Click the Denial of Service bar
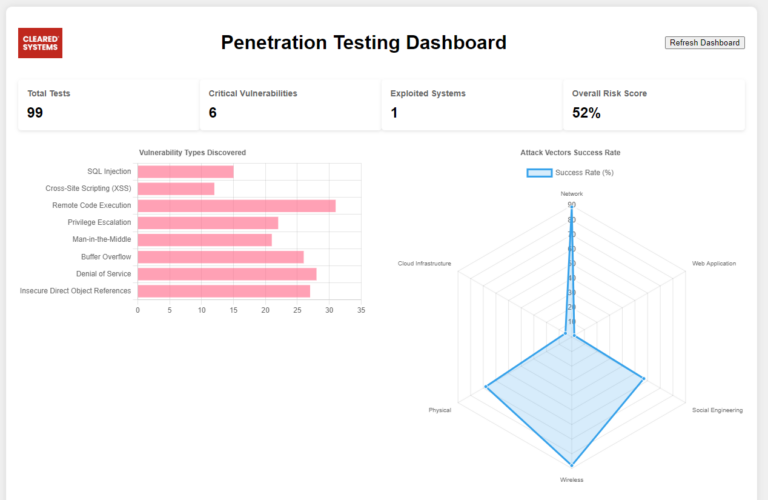The height and width of the screenshot is (500, 768). click(x=227, y=274)
